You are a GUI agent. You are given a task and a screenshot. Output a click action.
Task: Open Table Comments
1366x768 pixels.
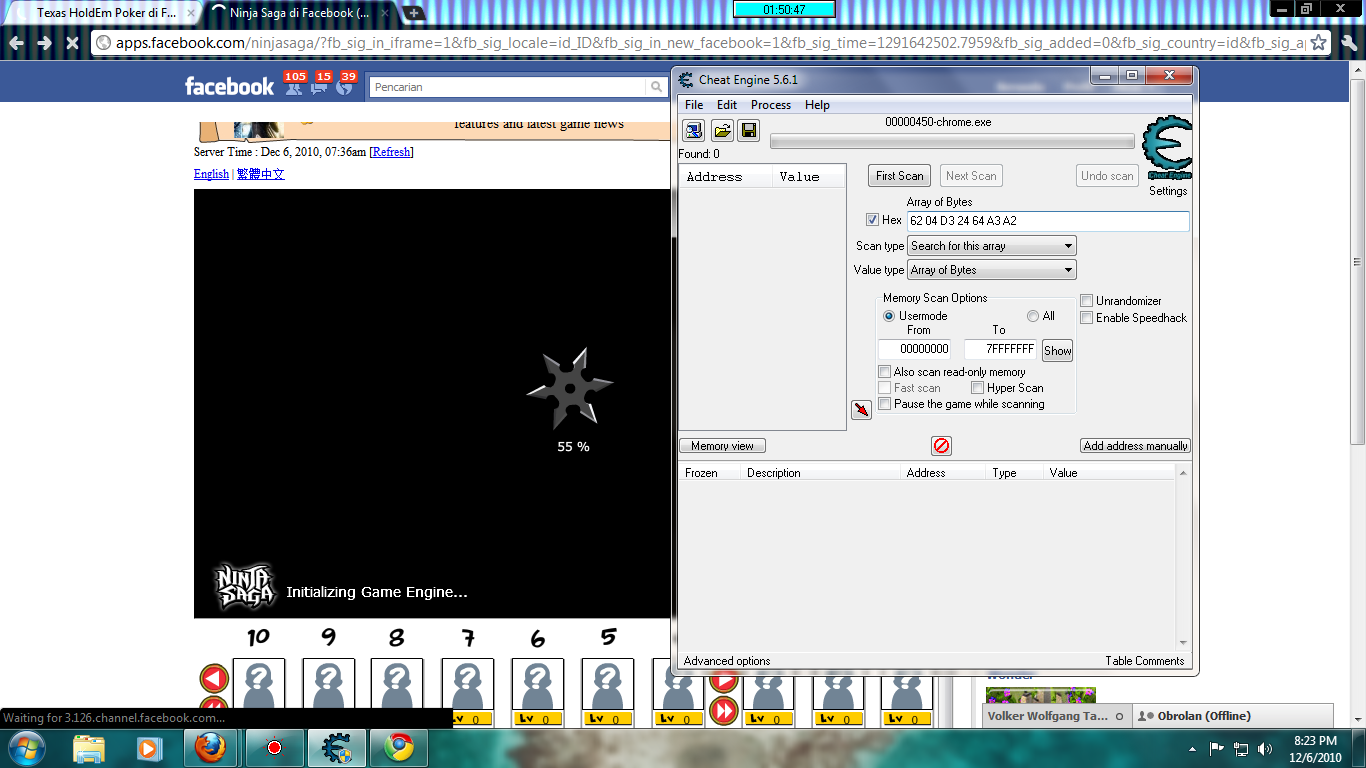coord(1144,661)
